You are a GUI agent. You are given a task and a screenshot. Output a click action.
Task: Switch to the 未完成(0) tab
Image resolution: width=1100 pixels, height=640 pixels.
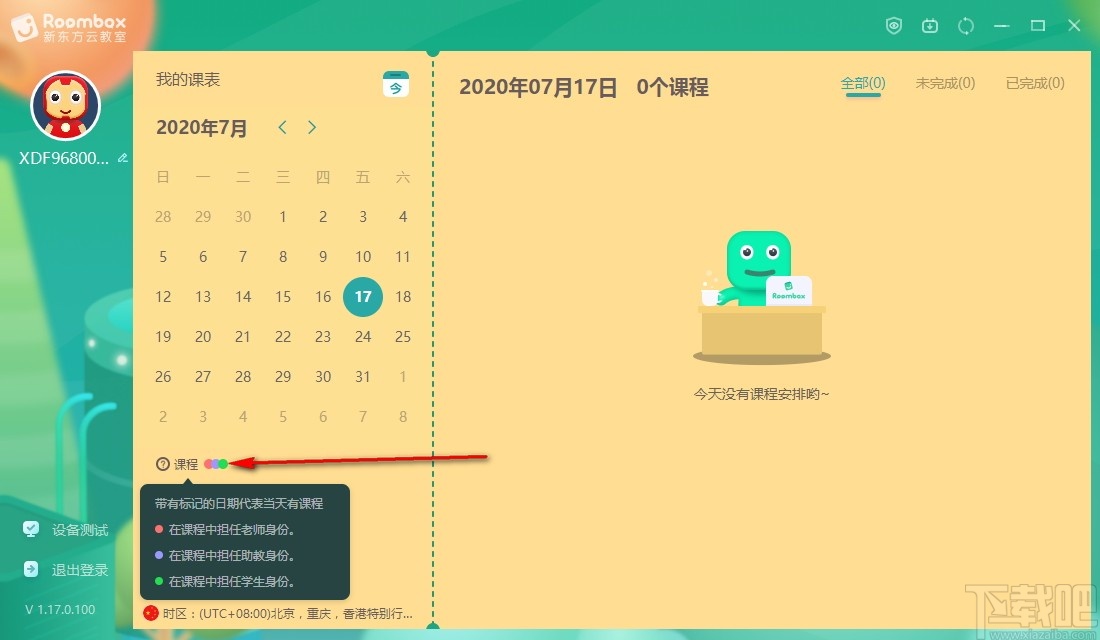pos(945,84)
